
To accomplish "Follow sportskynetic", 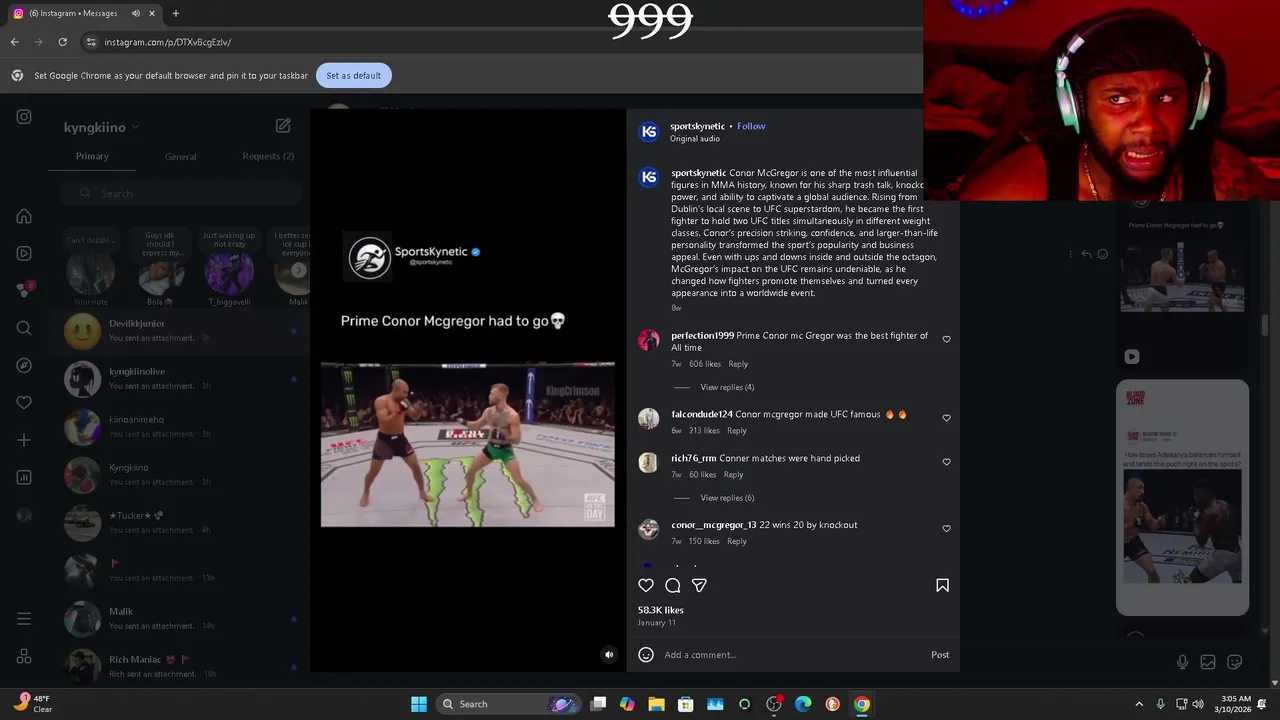I will (751, 126).
